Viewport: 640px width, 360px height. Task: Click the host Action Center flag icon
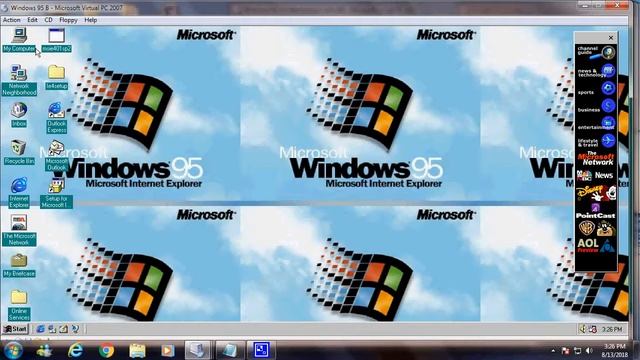coord(566,351)
